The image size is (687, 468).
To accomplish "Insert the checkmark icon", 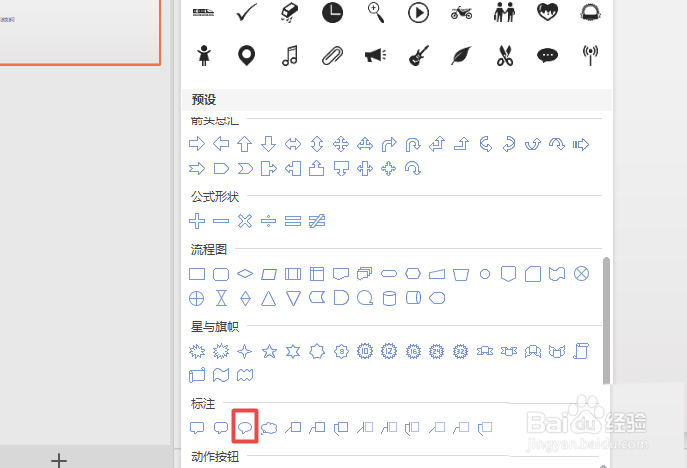I will 246,13.
